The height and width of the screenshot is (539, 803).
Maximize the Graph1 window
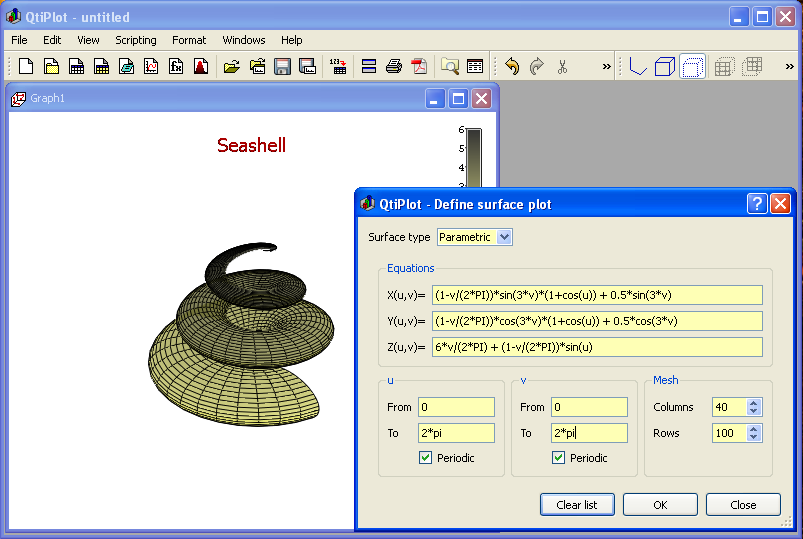click(x=458, y=98)
